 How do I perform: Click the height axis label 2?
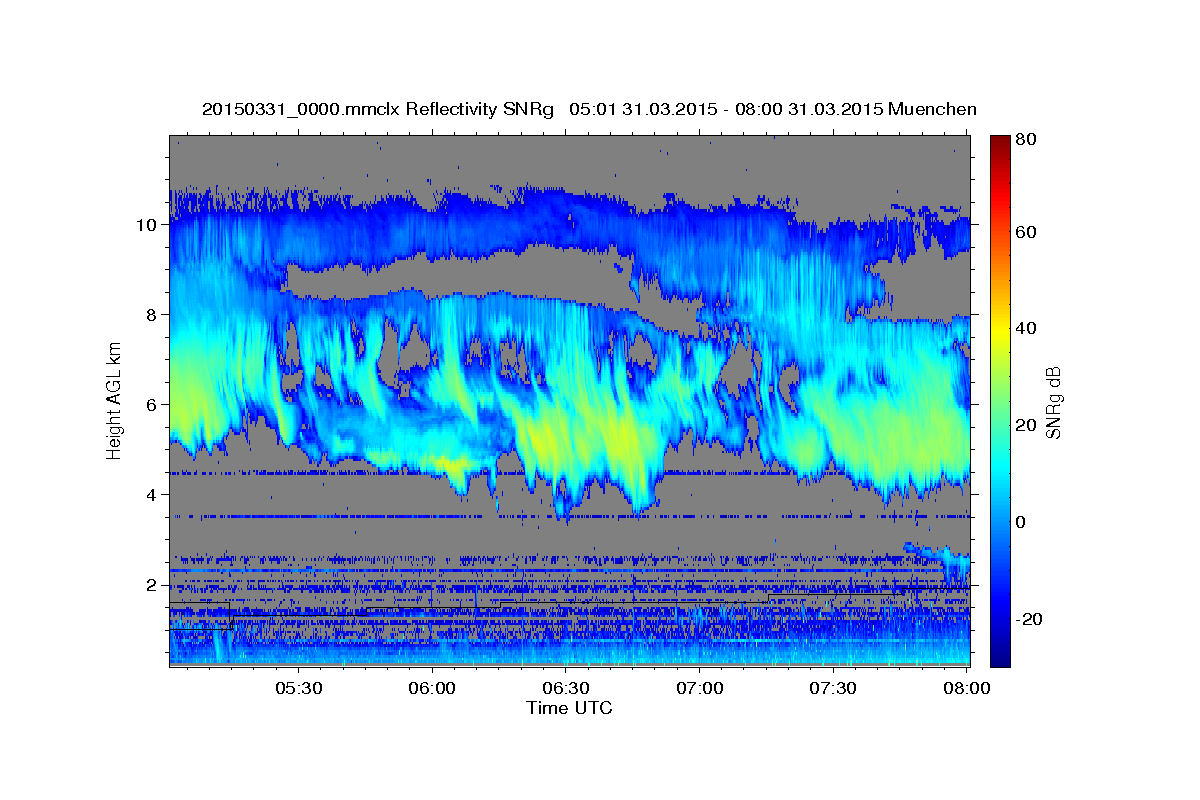(x=151, y=585)
